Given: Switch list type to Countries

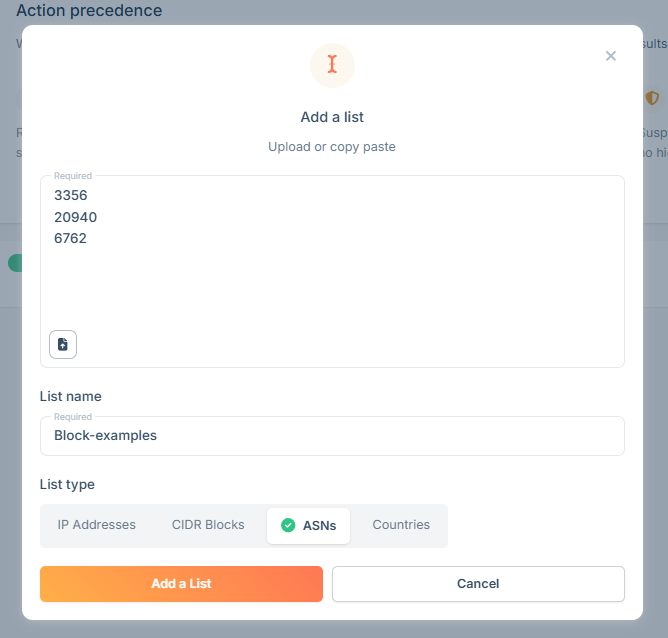Looking at the screenshot, I should tap(401, 525).
